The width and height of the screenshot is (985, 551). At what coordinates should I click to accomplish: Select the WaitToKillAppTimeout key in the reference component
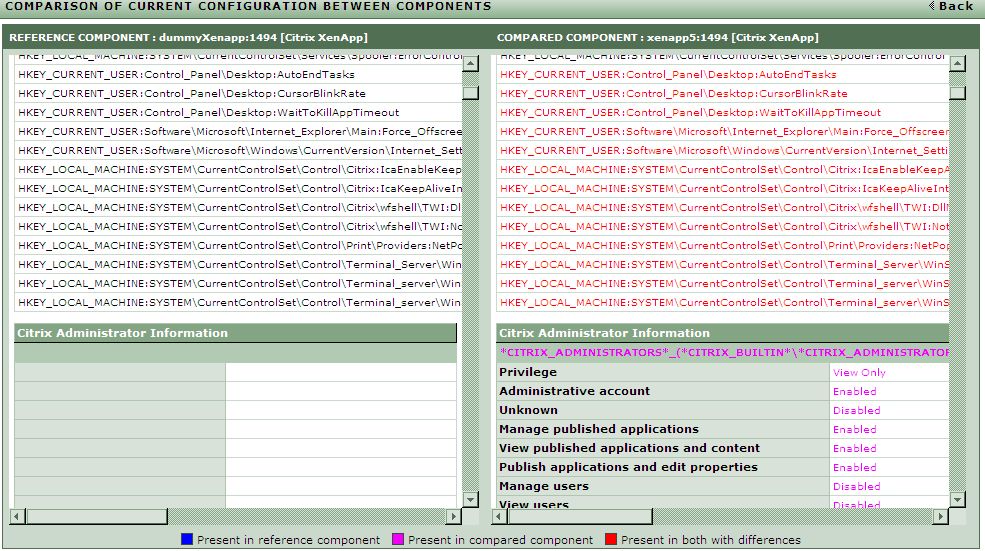click(209, 112)
